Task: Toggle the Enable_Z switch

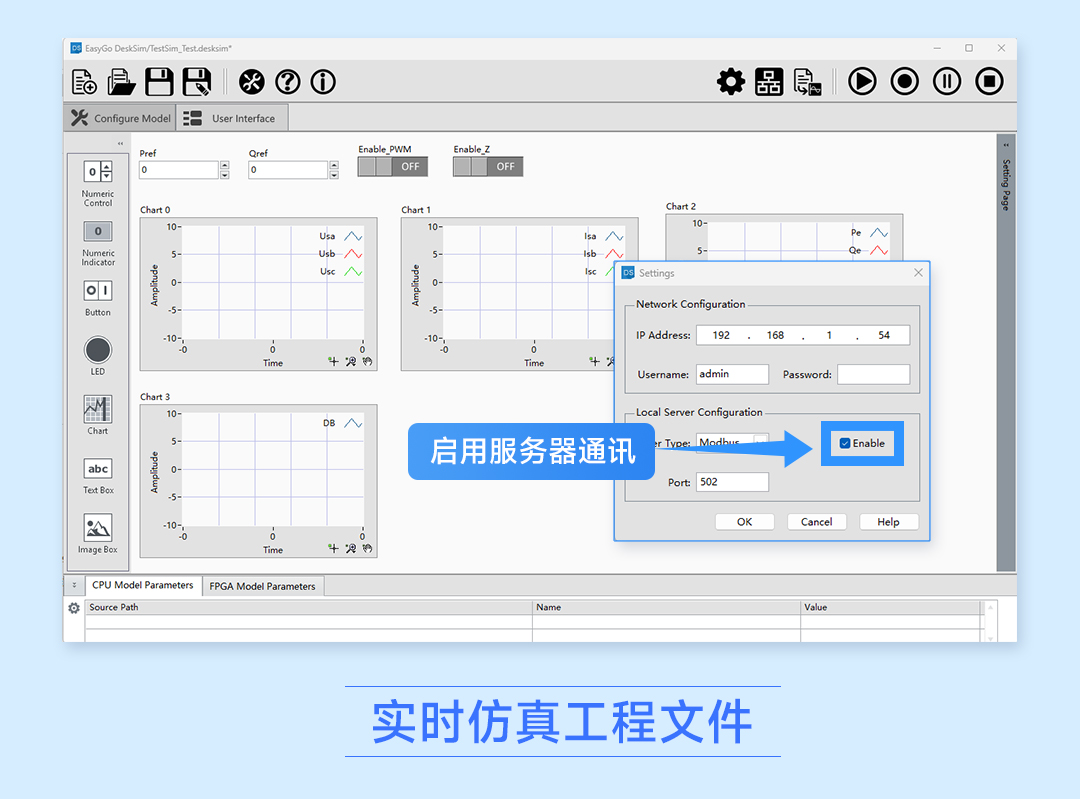Action: 488,167
